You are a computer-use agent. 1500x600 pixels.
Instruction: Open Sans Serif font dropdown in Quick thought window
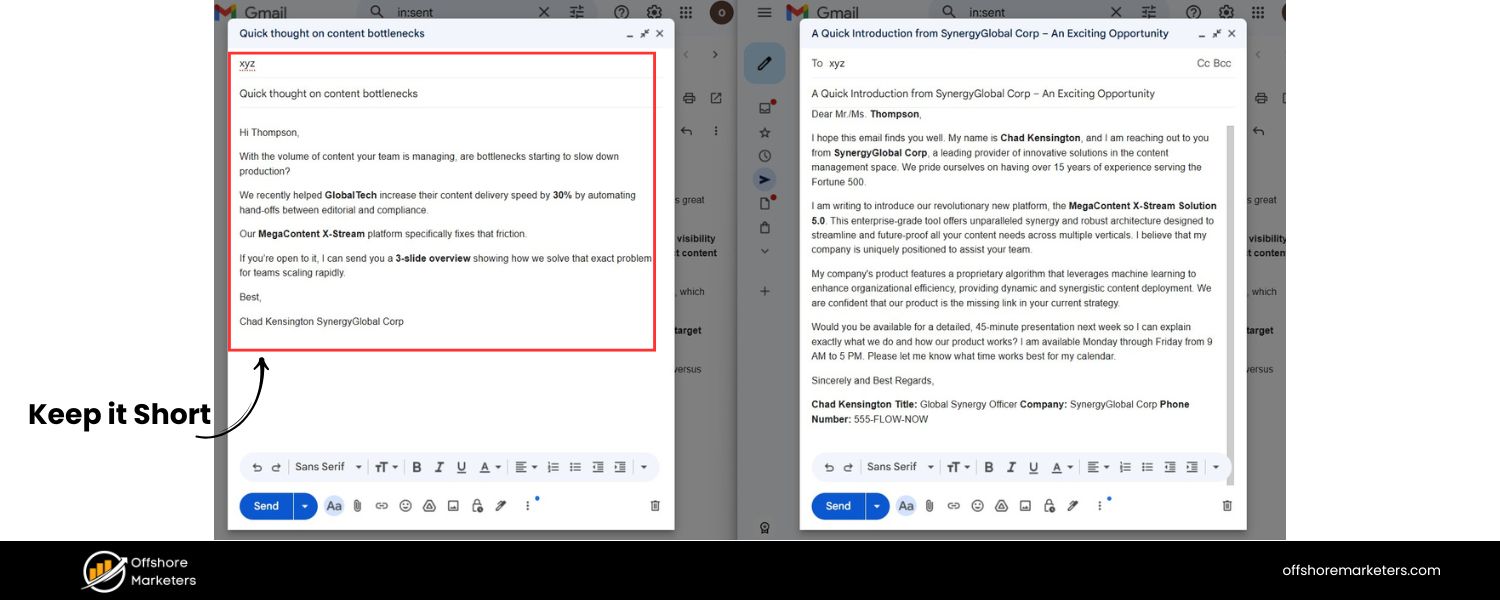pyautogui.click(x=328, y=467)
